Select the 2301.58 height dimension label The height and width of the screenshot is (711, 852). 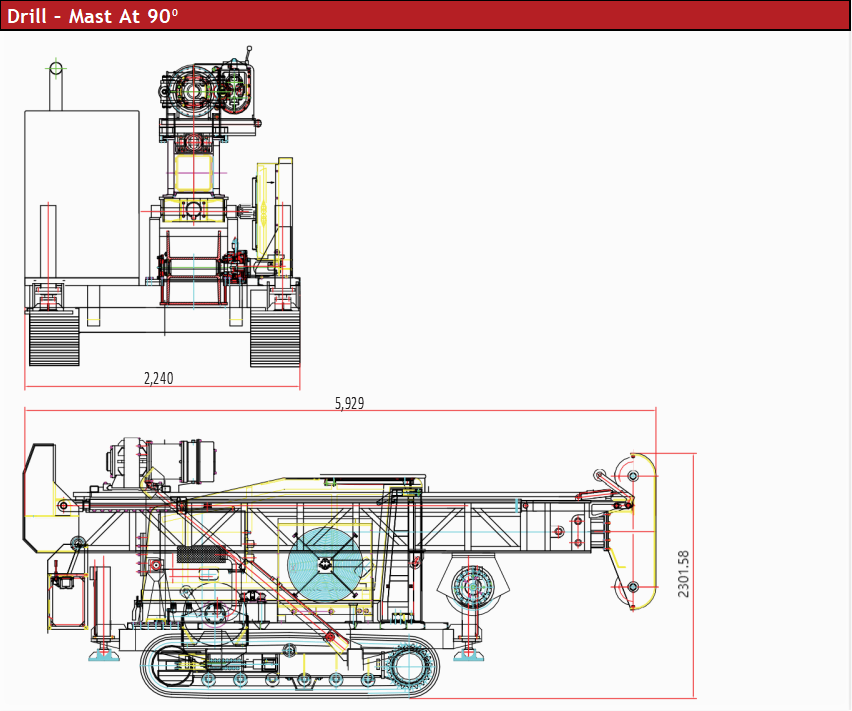[x=685, y=572]
